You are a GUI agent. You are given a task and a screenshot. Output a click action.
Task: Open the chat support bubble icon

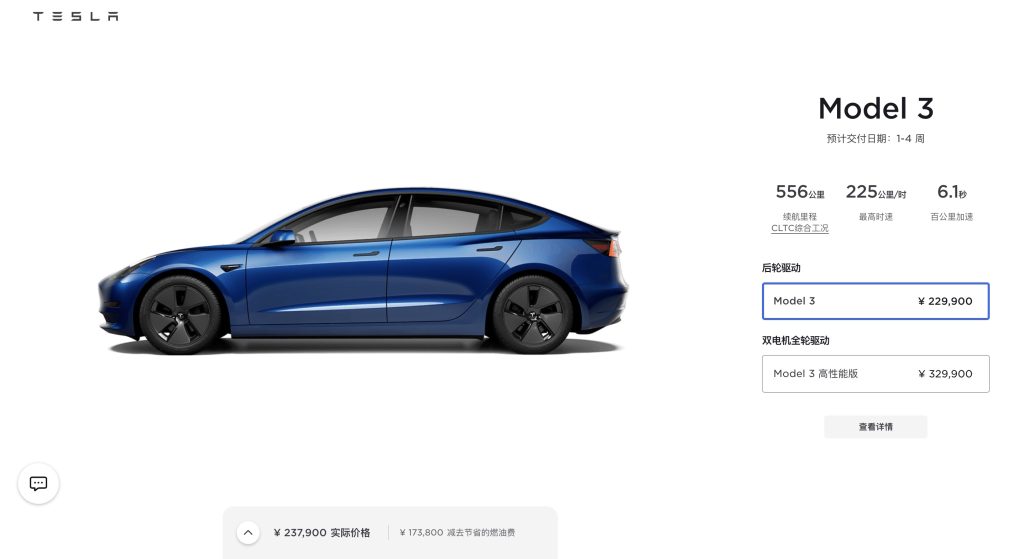click(39, 483)
